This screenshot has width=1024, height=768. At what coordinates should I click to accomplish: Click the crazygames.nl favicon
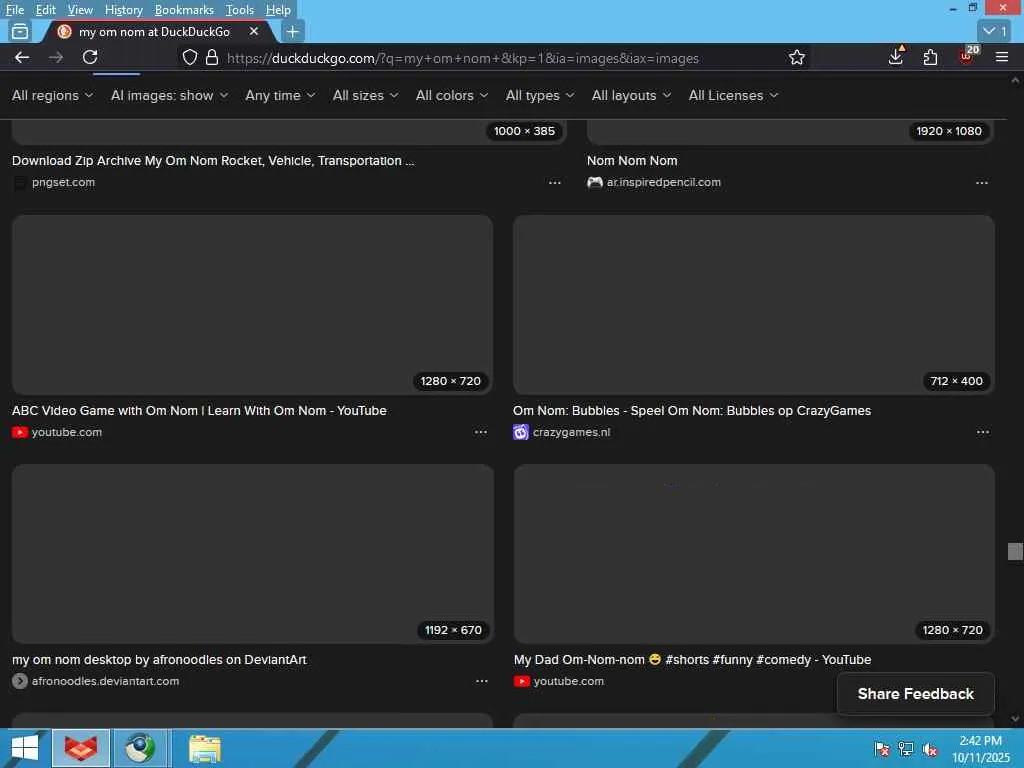click(520, 432)
